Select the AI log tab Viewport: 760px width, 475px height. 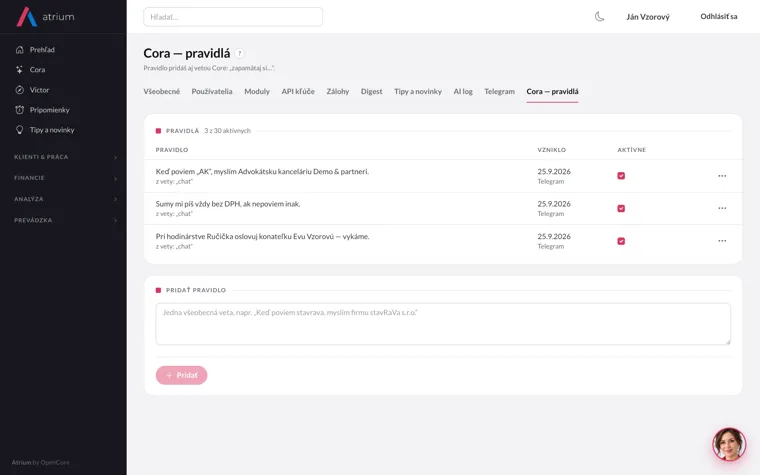pos(463,91)
